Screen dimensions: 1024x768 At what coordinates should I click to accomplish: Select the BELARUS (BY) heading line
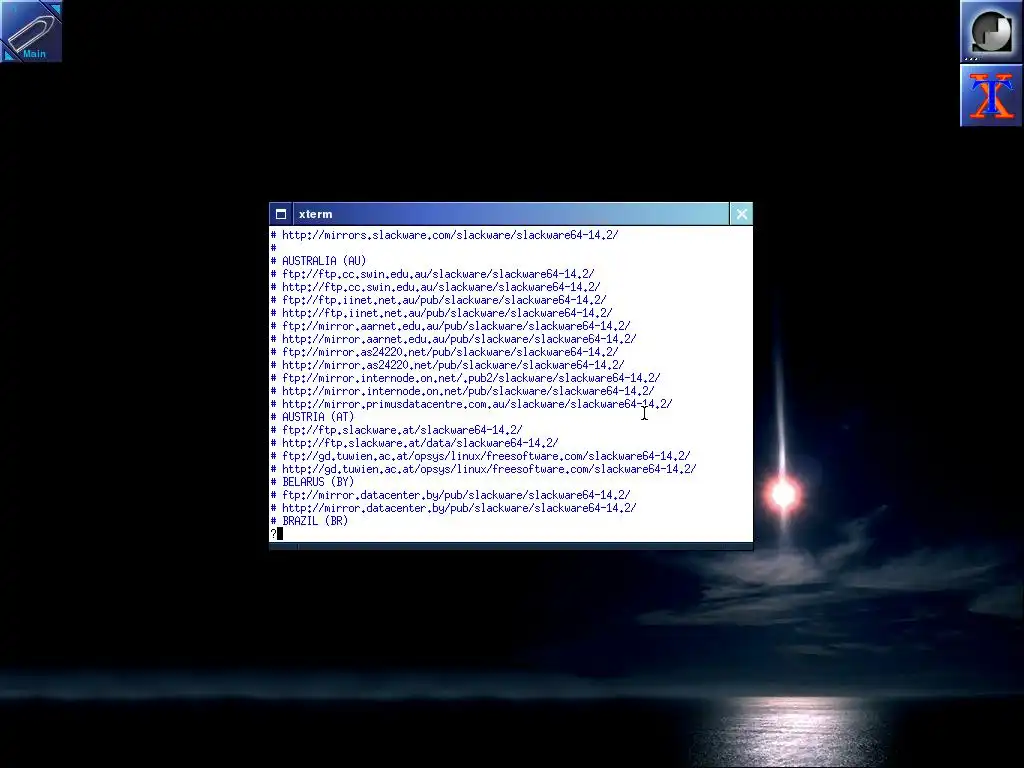pos(312,482)
